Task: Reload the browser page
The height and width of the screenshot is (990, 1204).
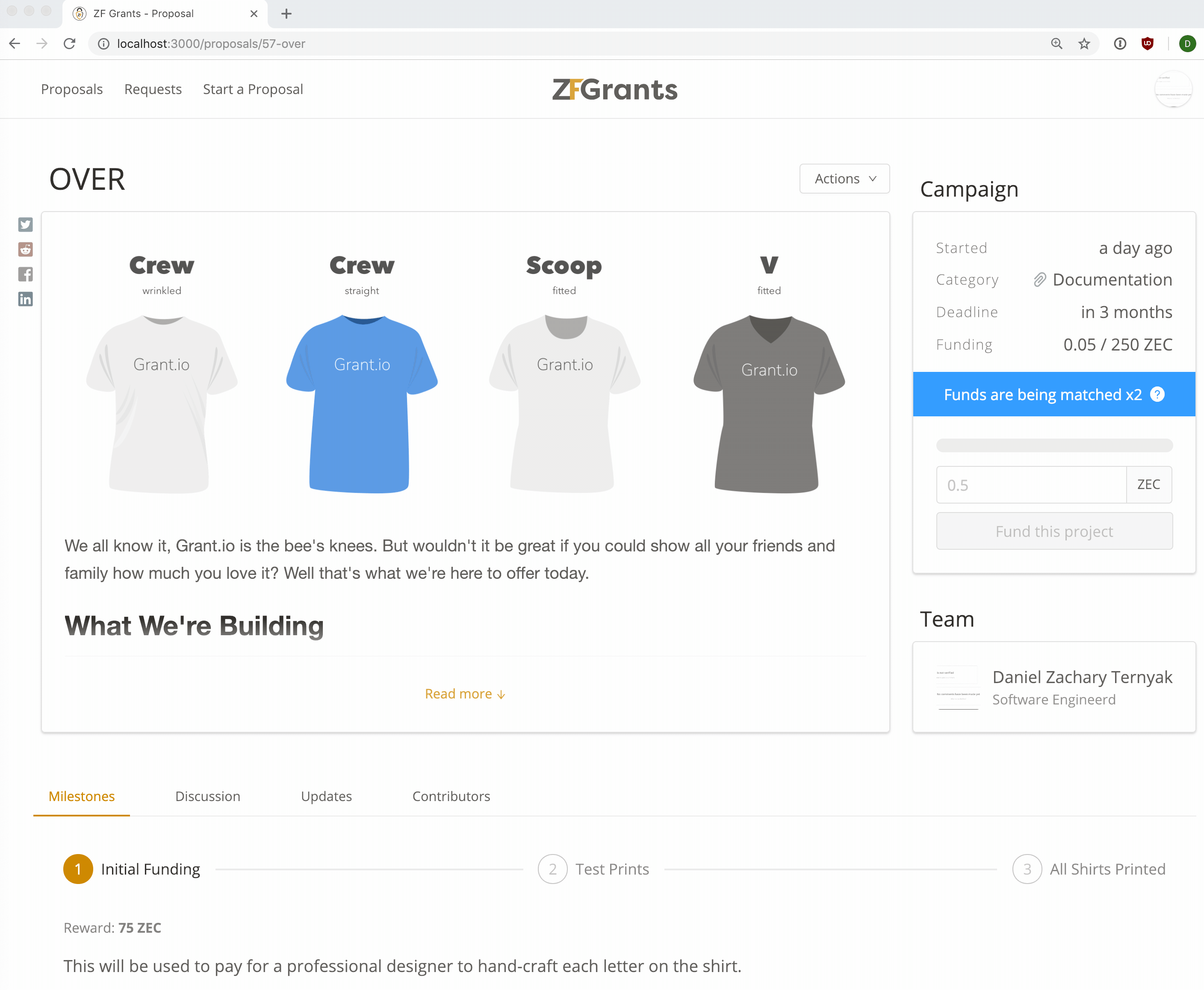Action: tap(70, 44)
